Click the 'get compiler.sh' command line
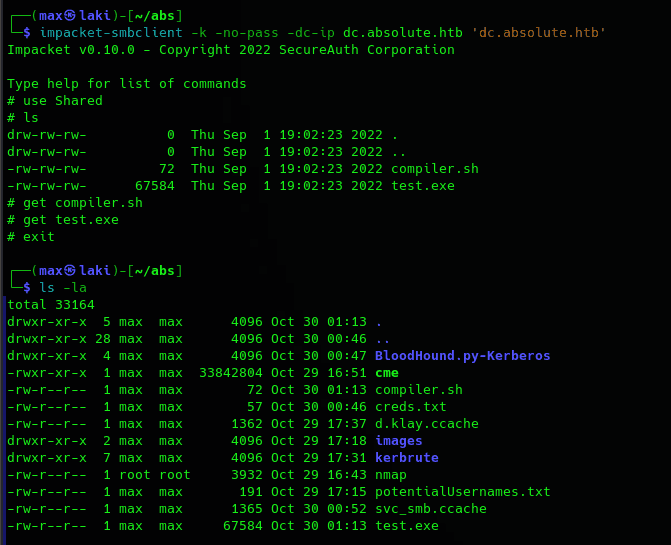This screenshot has height=545, width=671. click(x=75, y=203)
